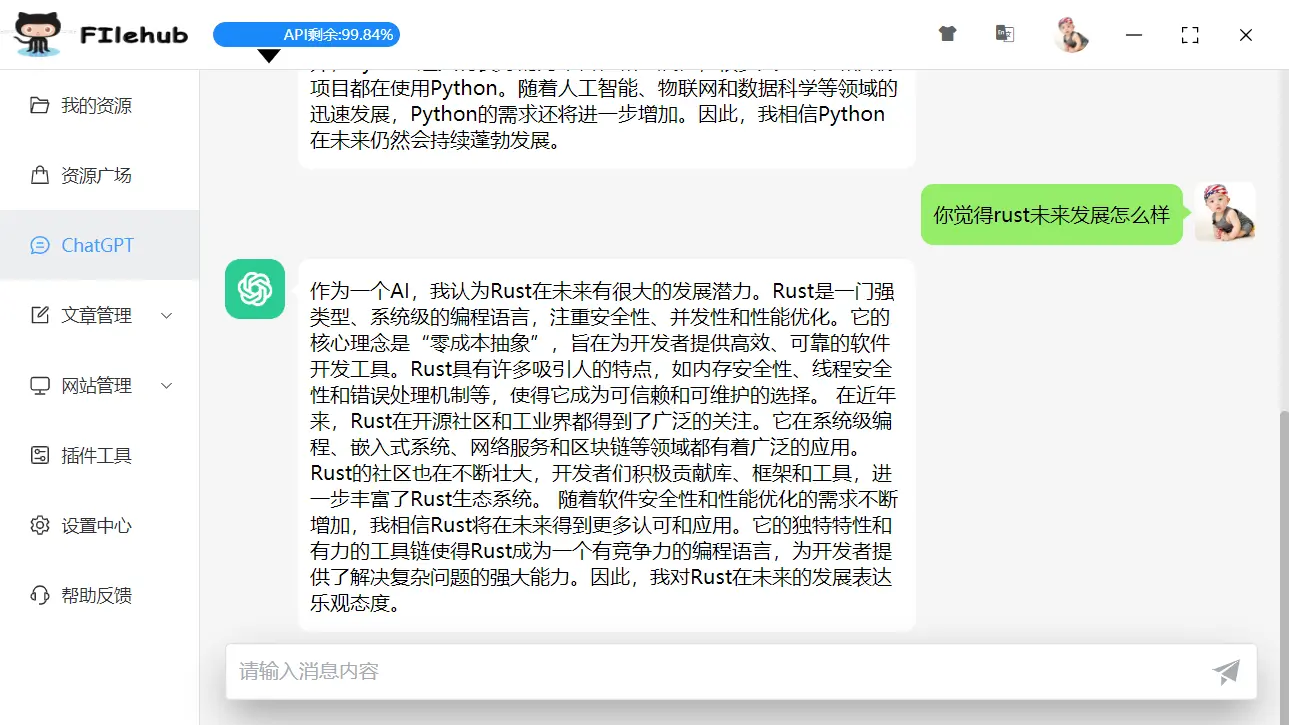Click the green message 你觉得rust未来发展怎么样

(x=1051, y=214)
